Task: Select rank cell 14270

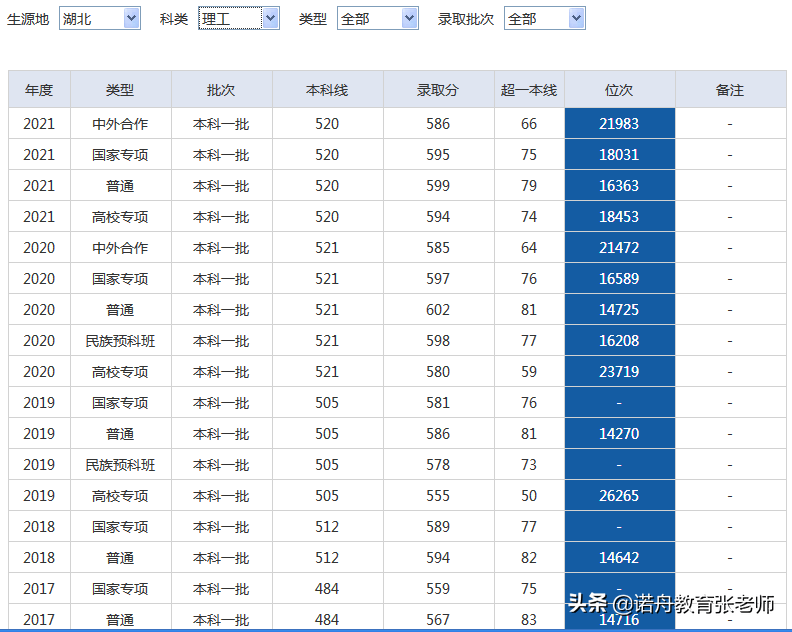Action: (x=619, y=433)
